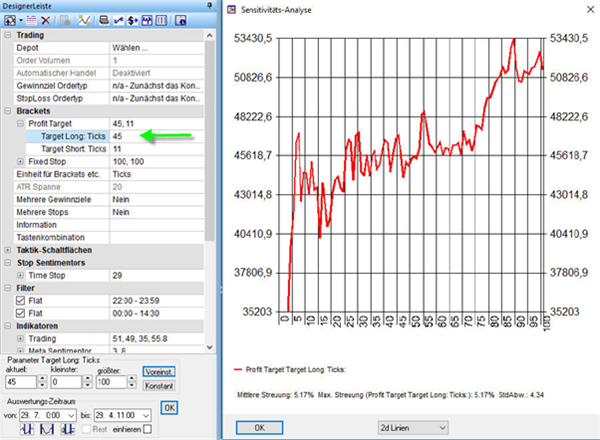Decrease 'kleinster' value with down spinner arrow

[88, 385]
